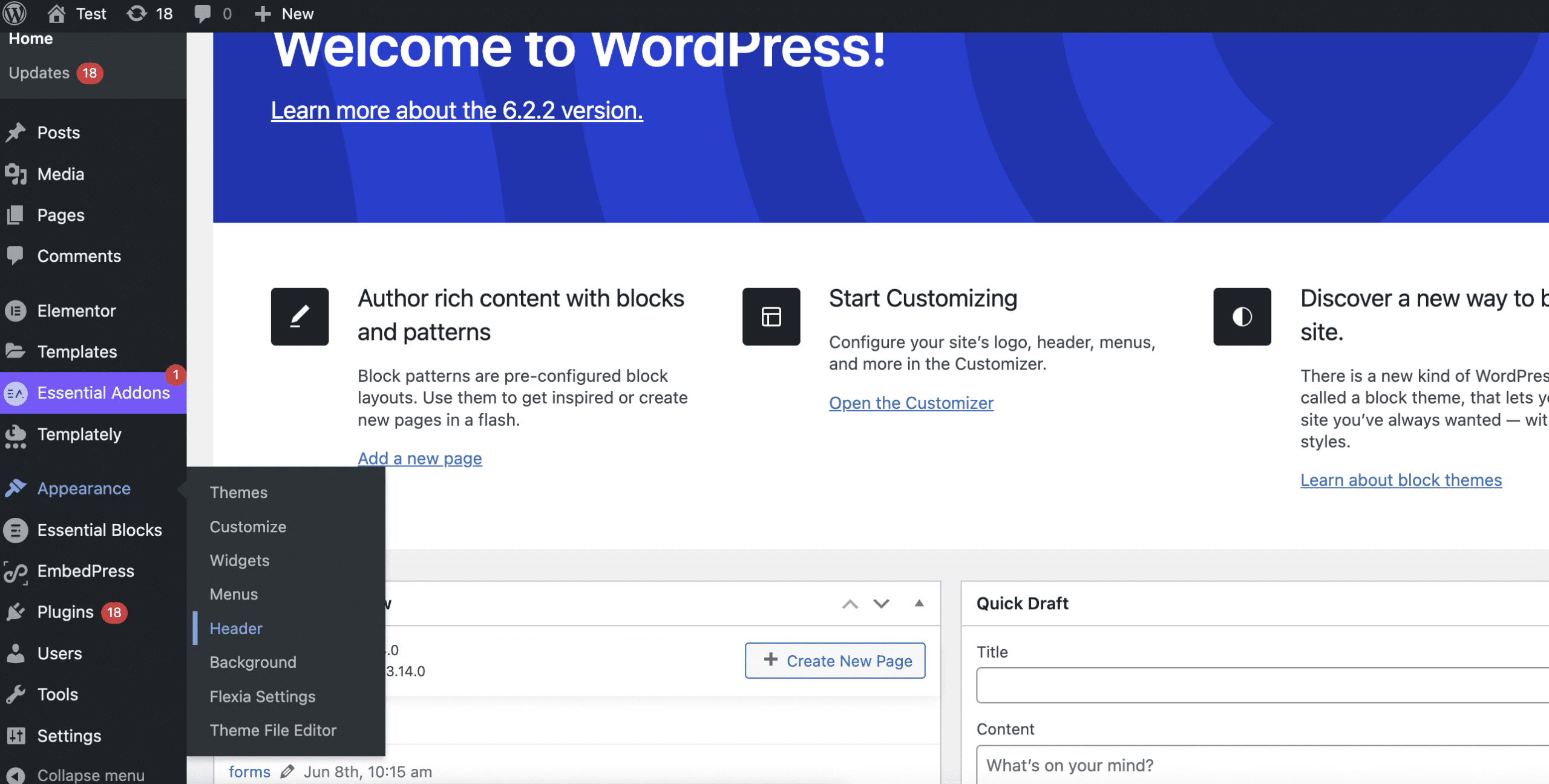Click the Settings sliders icon

coord(16,736)
